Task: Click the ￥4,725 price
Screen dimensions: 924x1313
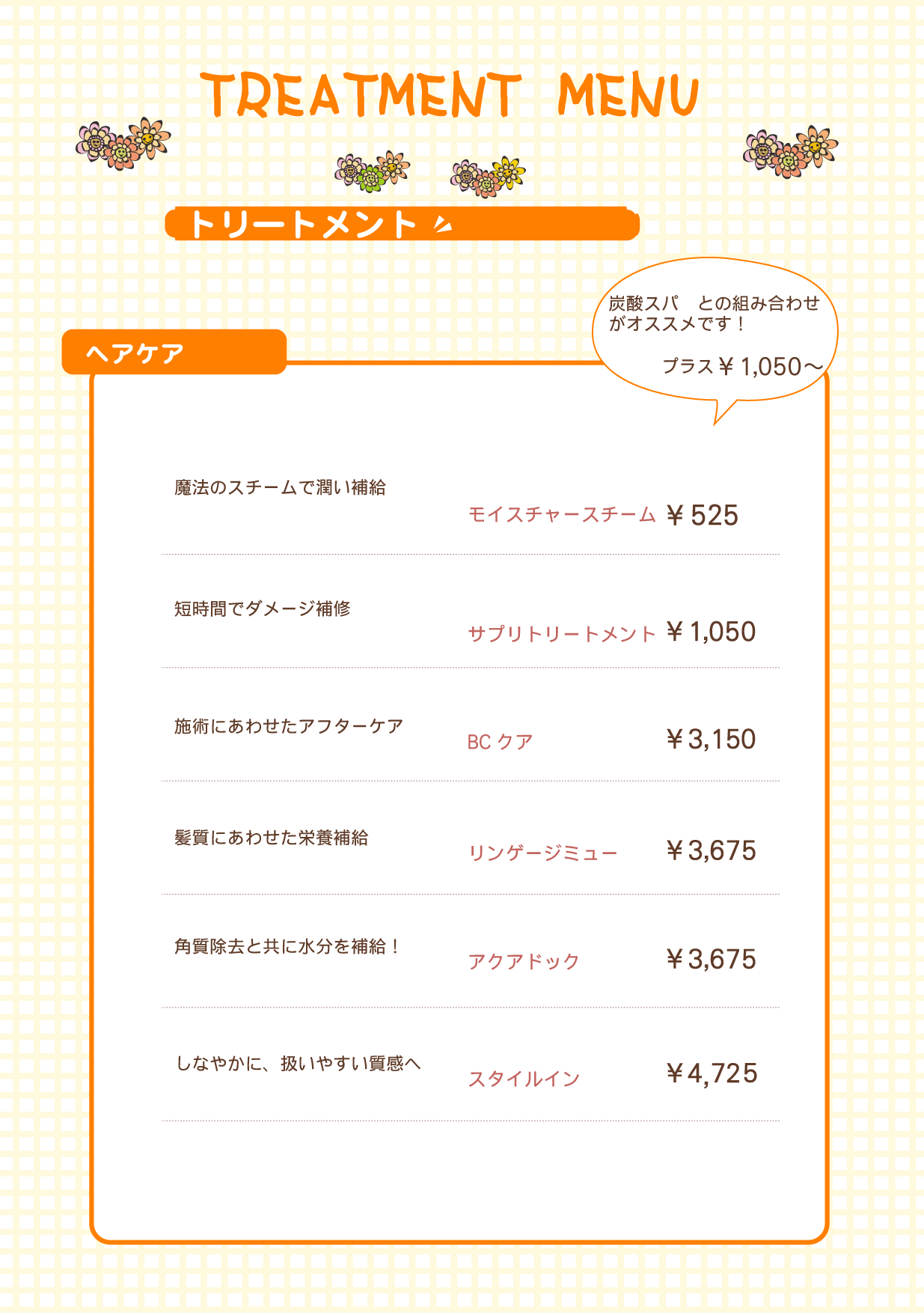Action: [x=712, y=1073]
